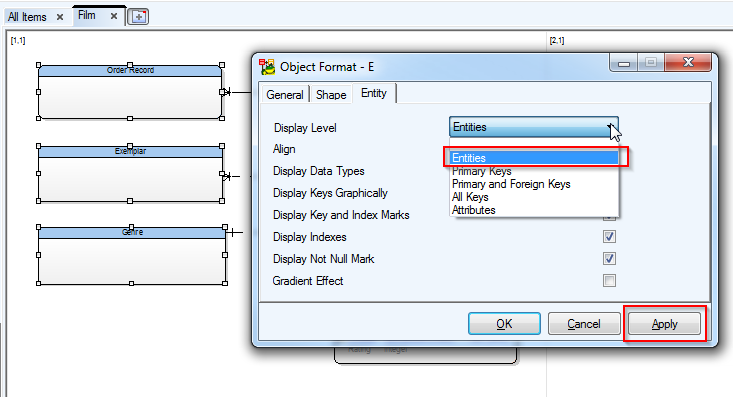This screenshot has height=397, width=733.
Task: Open the Display Level combo box
Action: [533, 127]
